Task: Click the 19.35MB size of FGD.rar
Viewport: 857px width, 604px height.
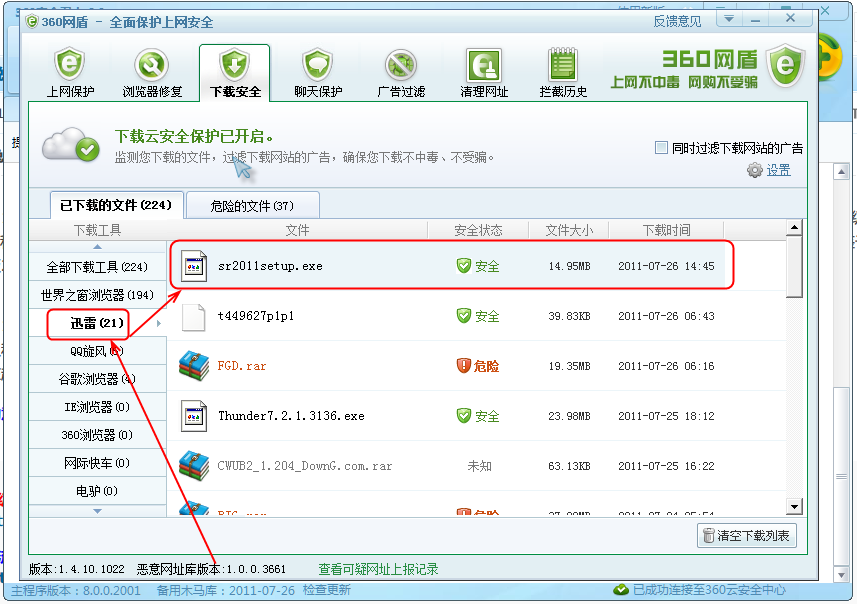Action: coord(569,366)
